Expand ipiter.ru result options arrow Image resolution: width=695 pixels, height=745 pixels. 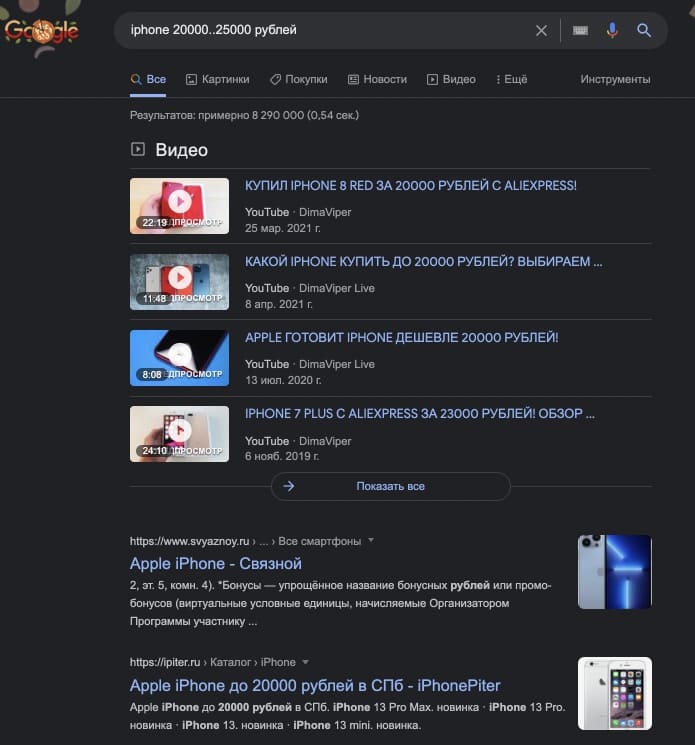click(x=305, y=662)
